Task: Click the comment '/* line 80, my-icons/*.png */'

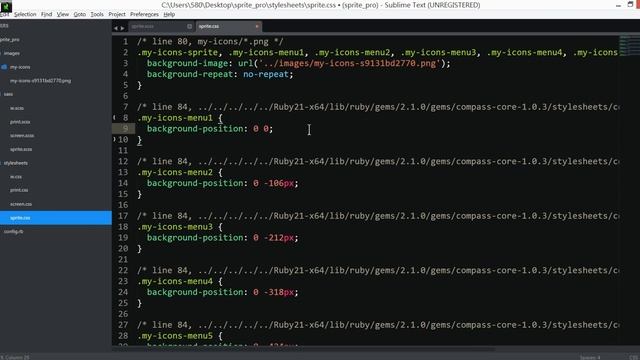Action: (210, 42)
